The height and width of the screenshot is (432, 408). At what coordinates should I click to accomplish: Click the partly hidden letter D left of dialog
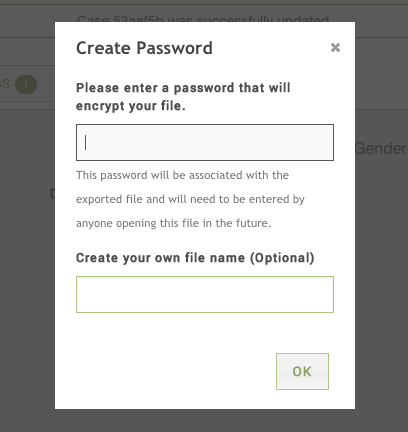[x=52, y=193]
